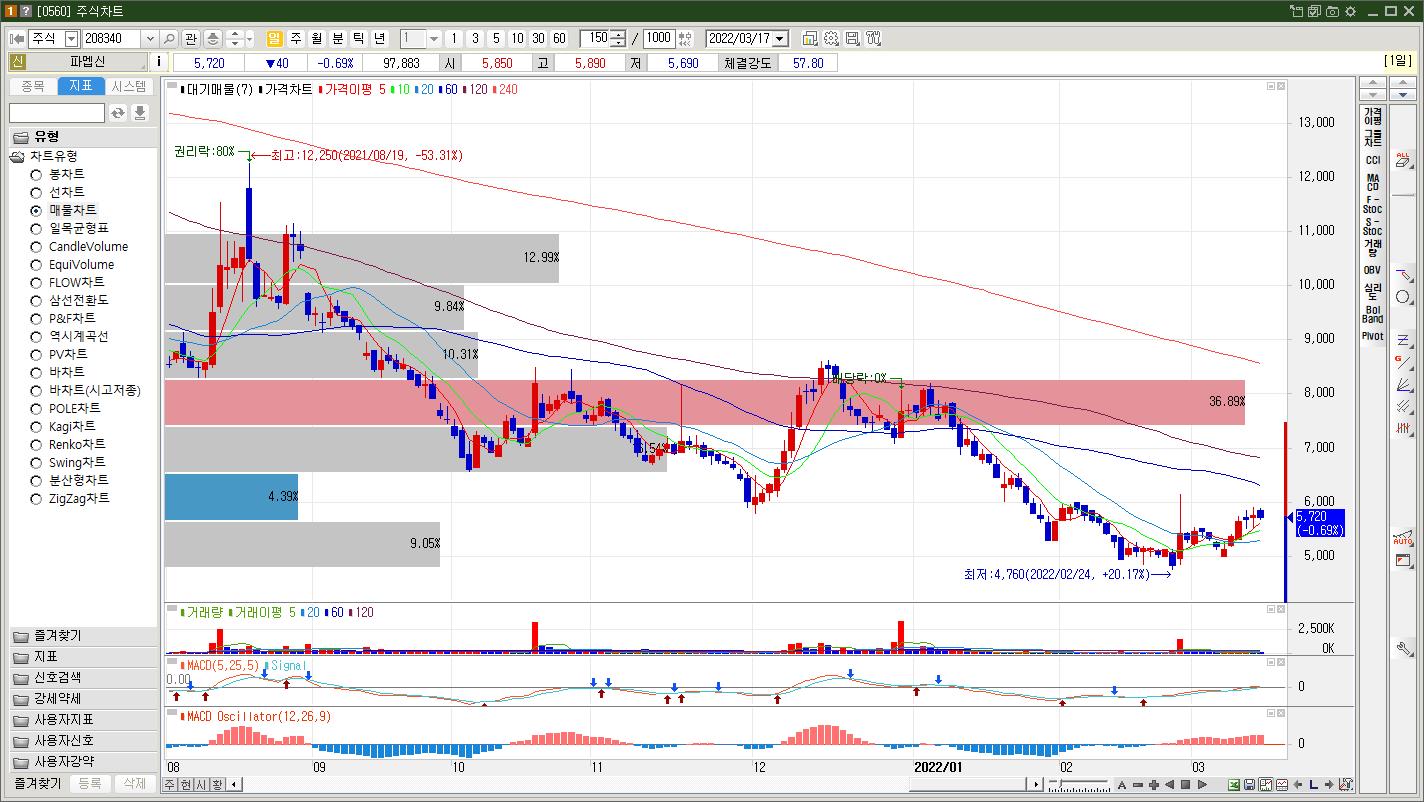
Task: Switch to the 시스템 tab
Action: pyautogui.click(x=129, y=86)
